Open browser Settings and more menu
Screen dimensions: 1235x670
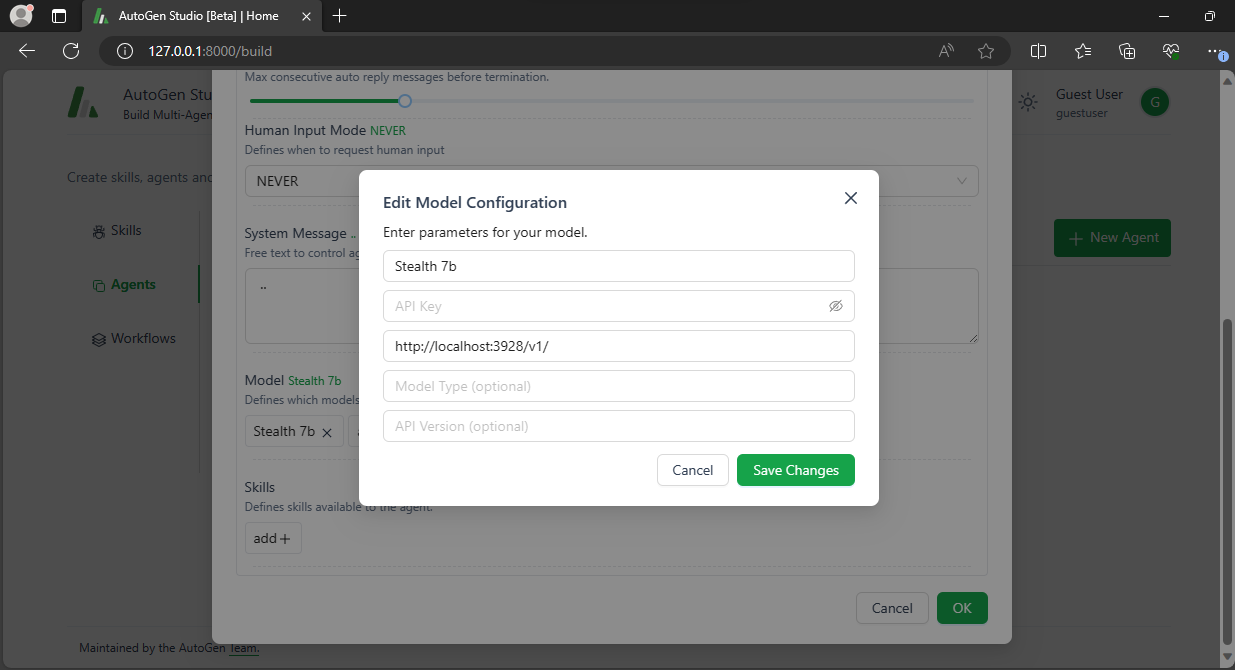[x=1215, y=51]
